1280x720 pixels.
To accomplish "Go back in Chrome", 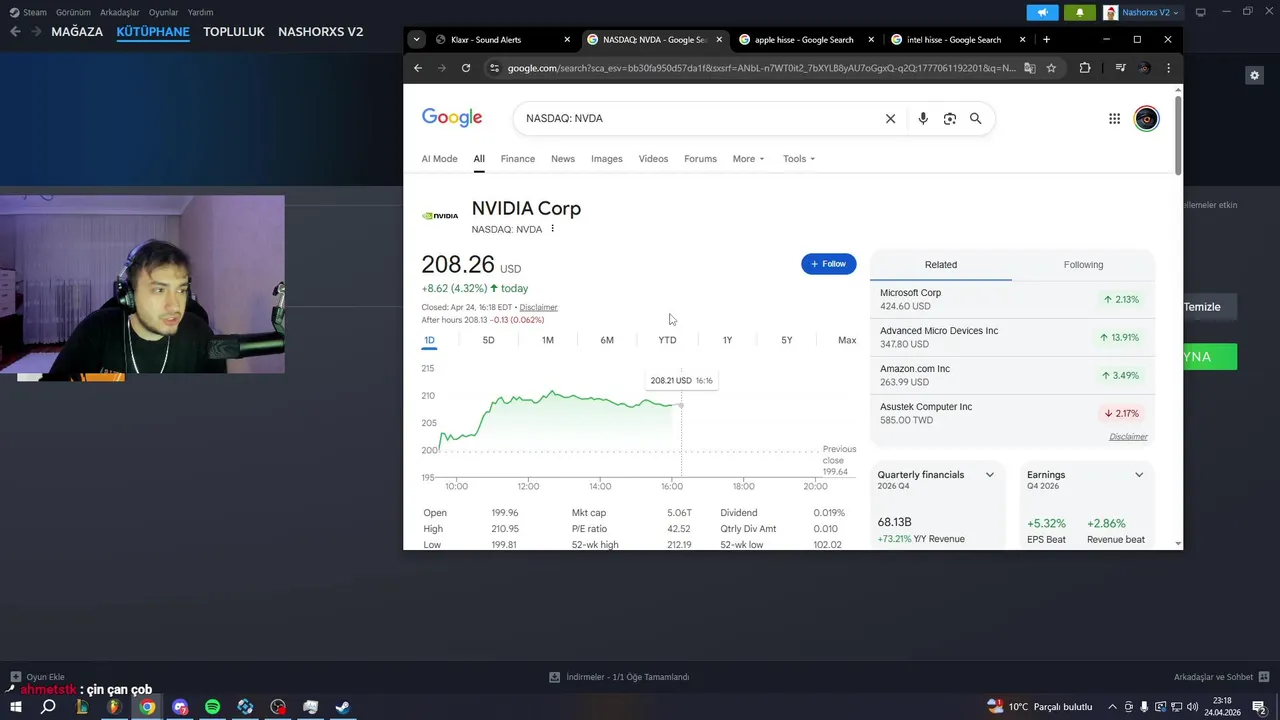I will 418,68.
